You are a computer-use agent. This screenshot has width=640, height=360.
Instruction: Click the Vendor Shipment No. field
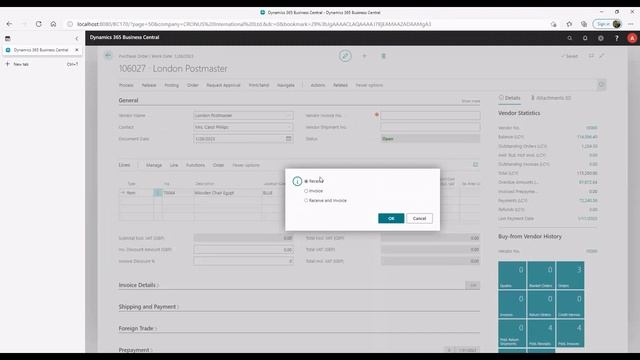point(430,127)
